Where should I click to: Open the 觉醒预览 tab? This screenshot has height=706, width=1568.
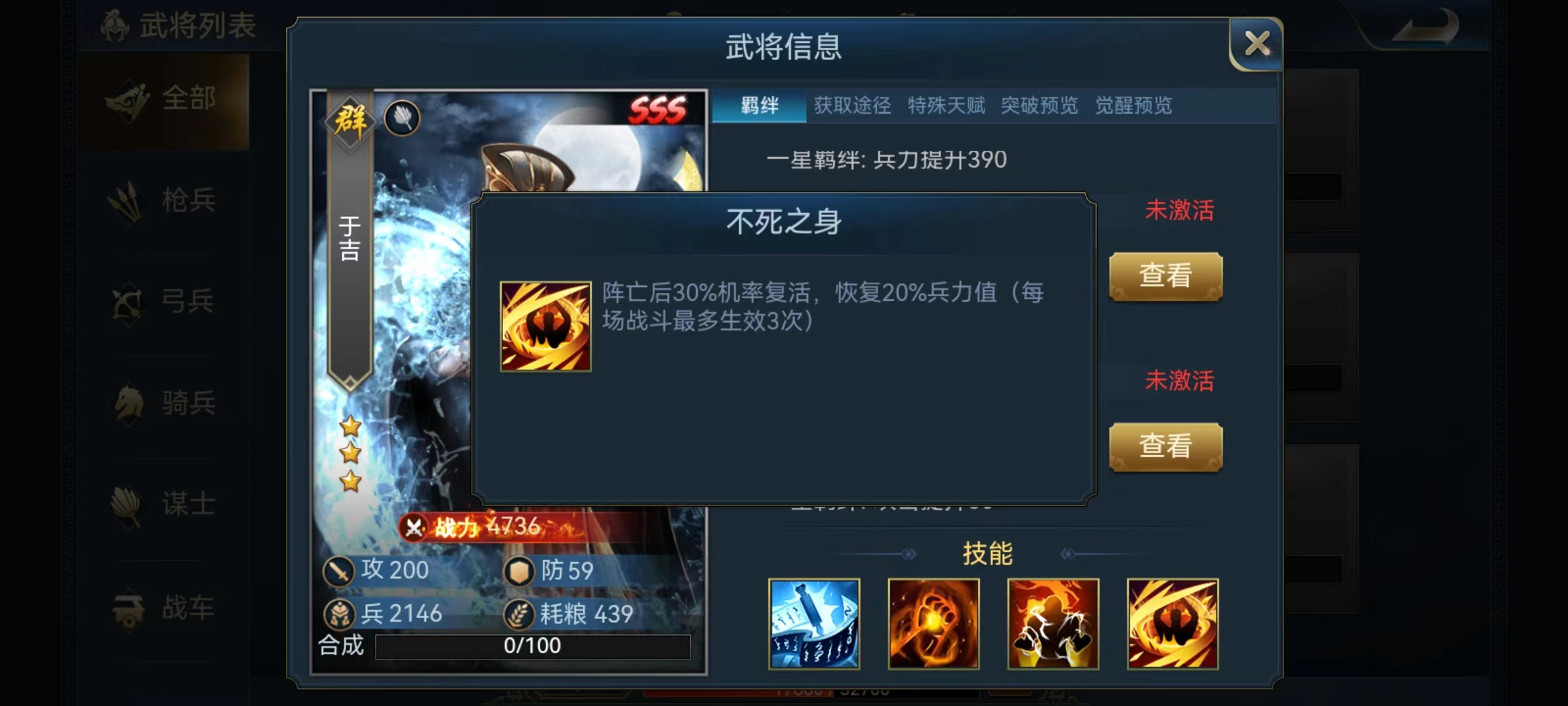pyautogui.click(x=1134, y=105)
